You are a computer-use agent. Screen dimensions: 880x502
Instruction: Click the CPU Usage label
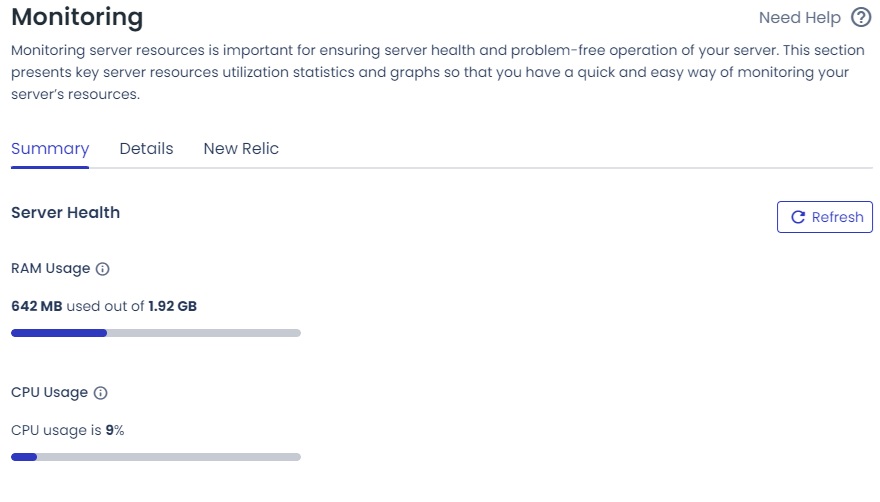[x=49, y=393]
